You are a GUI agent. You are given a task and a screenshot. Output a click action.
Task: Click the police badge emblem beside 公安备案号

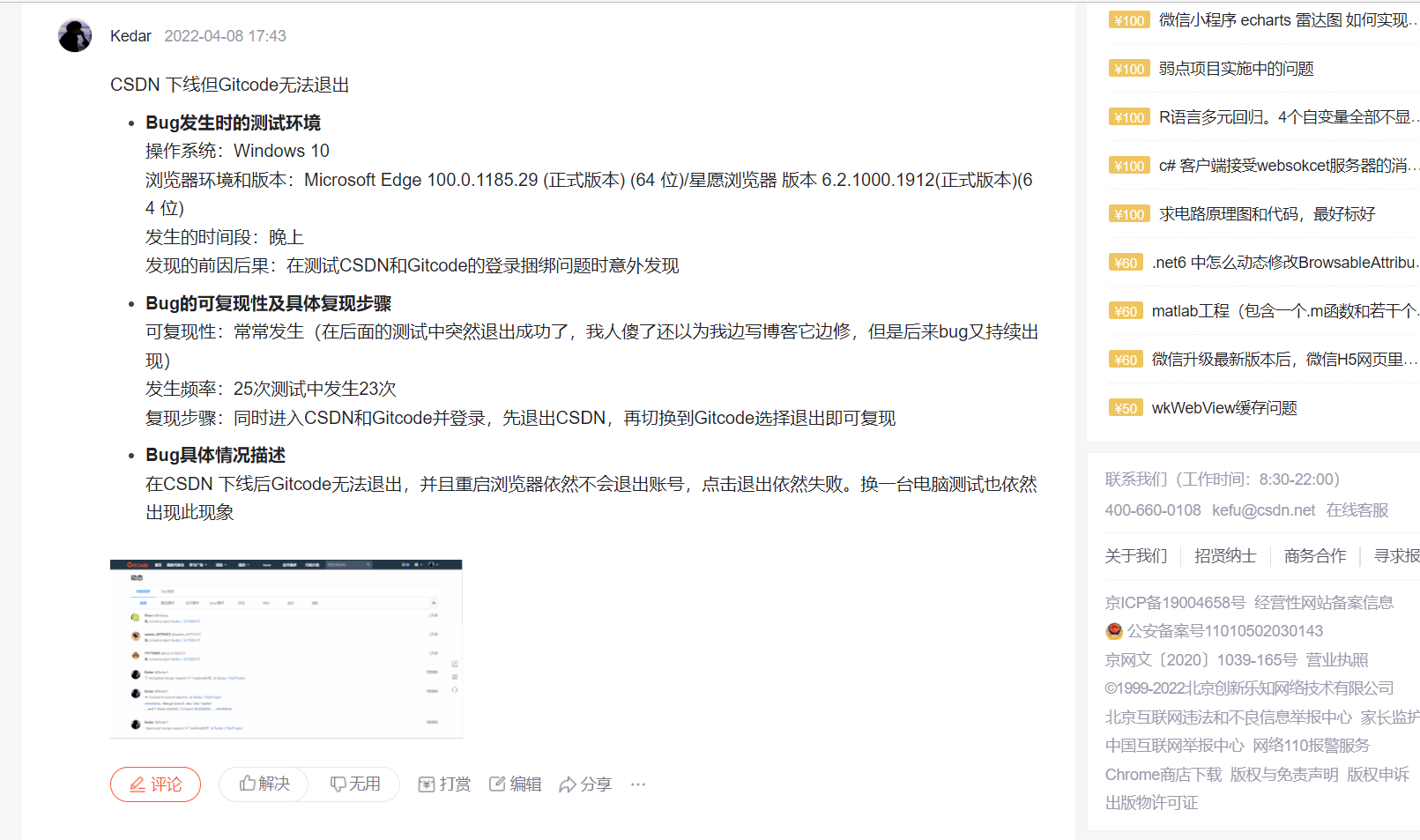pos(1112,630)
